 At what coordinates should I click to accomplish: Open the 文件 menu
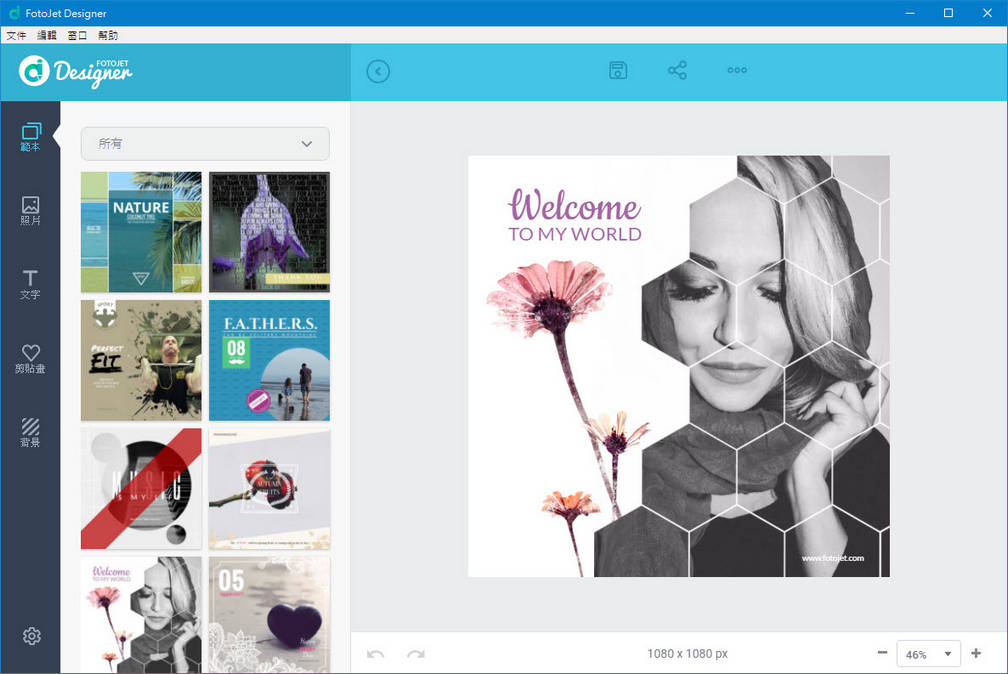16,35
